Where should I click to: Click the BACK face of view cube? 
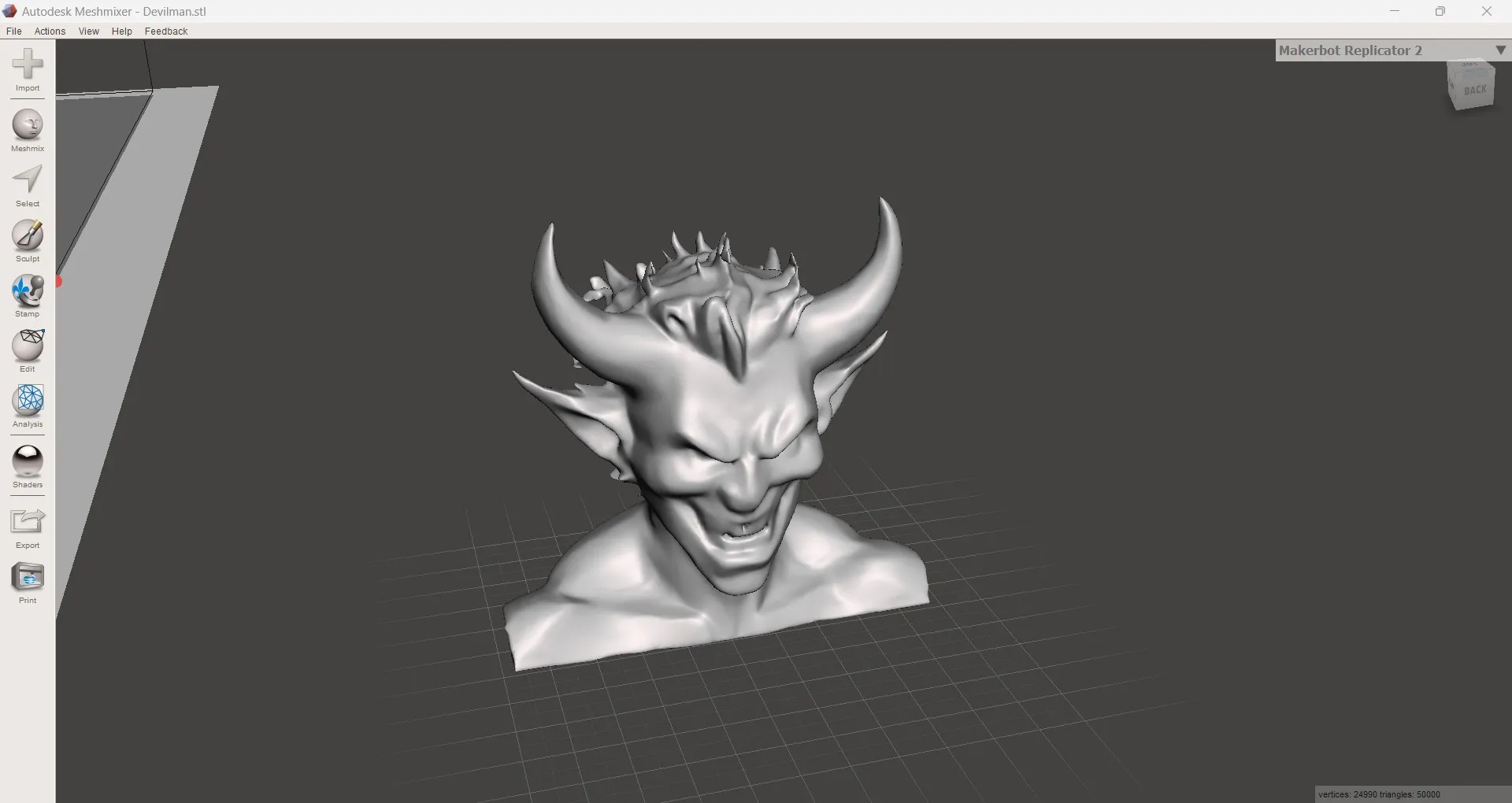[x=1474, y=90]
